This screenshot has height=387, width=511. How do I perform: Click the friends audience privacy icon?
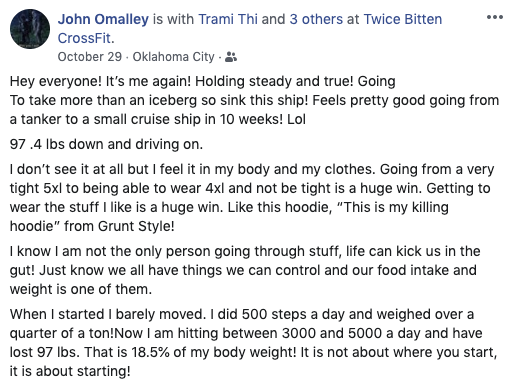point(231,57)
